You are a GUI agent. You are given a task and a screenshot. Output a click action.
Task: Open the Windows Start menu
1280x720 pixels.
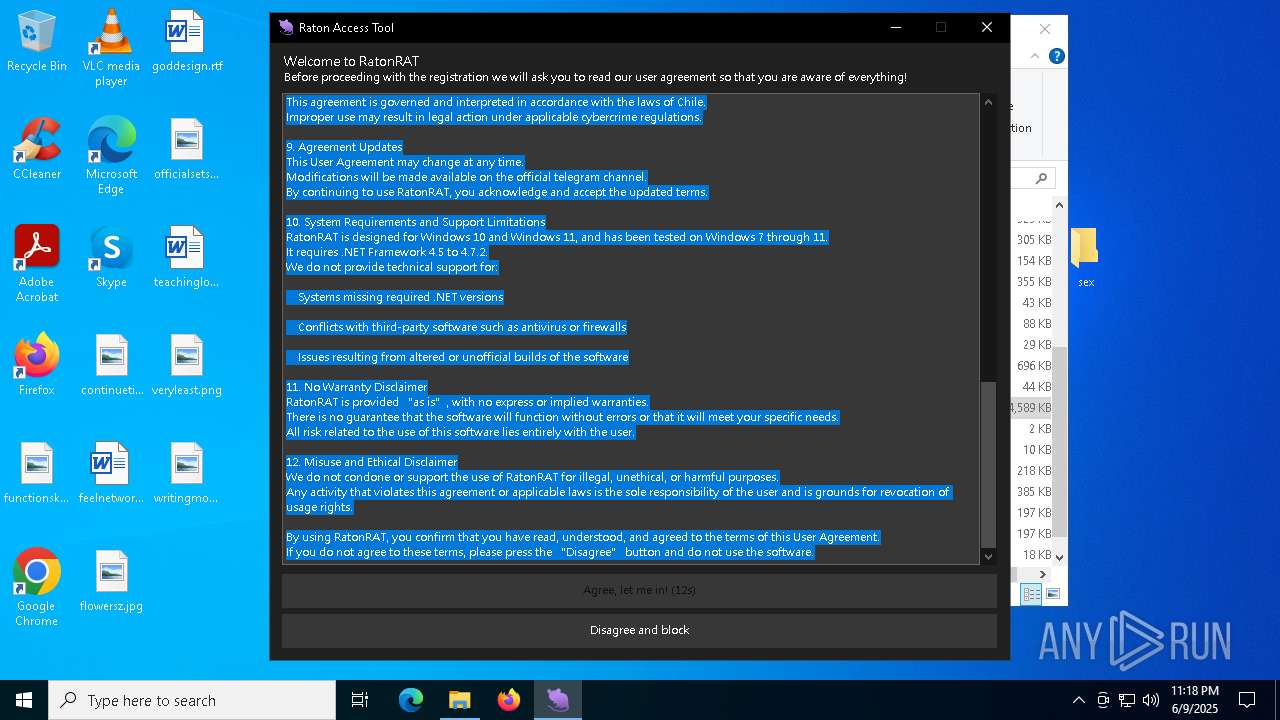(x=24, y=700)
